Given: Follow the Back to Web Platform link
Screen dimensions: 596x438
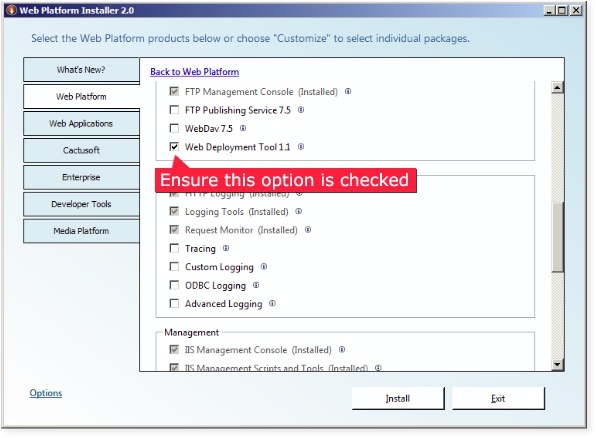Looking at the screenshot, I should click(195, 72).
